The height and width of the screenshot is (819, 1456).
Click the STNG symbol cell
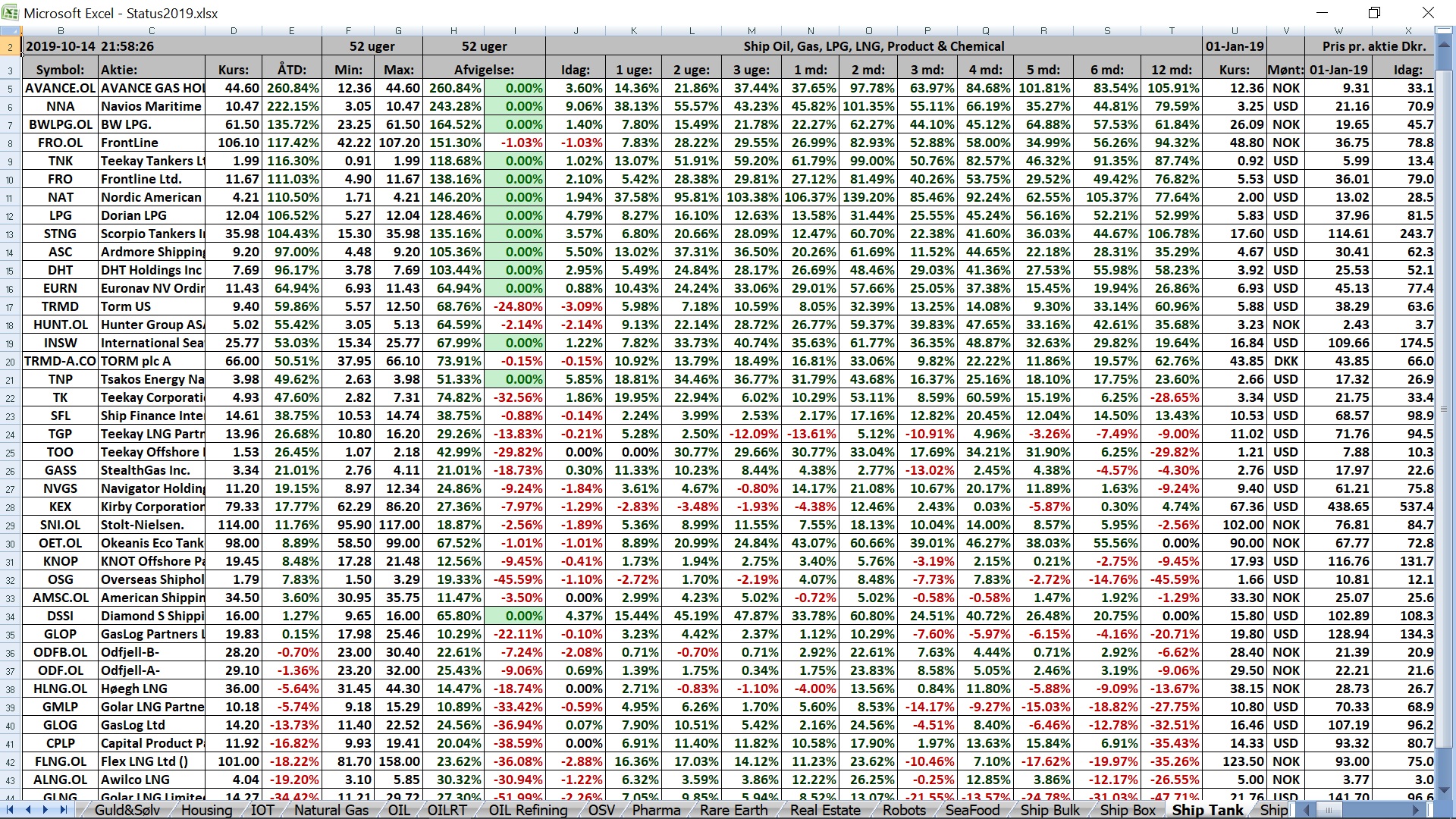61,234
